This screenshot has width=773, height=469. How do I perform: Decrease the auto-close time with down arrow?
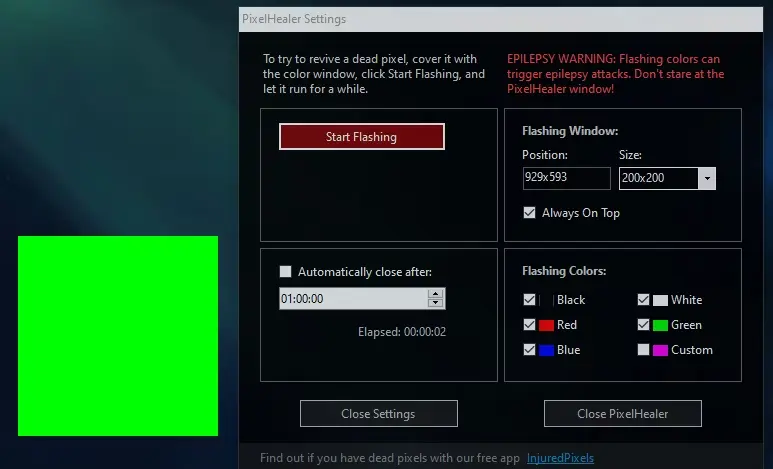click(x=435, y=303)
